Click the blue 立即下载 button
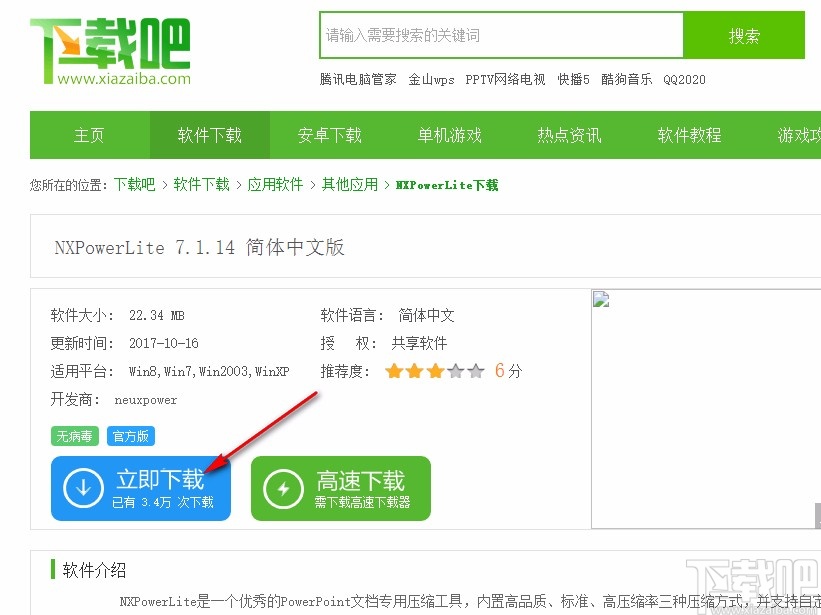Viewport: 821px width, 615px height. click(141, 488)
